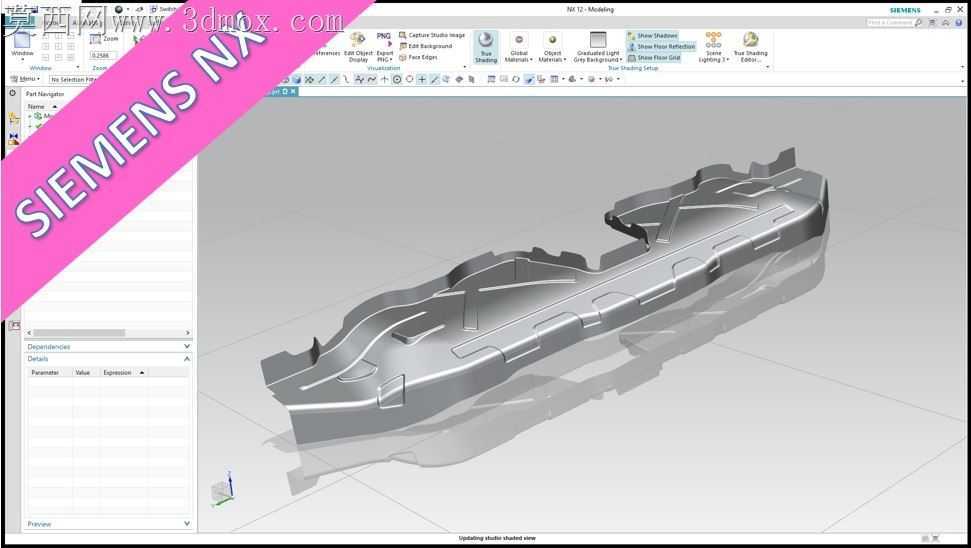Click Edit Background

click(x=425, y=46)
